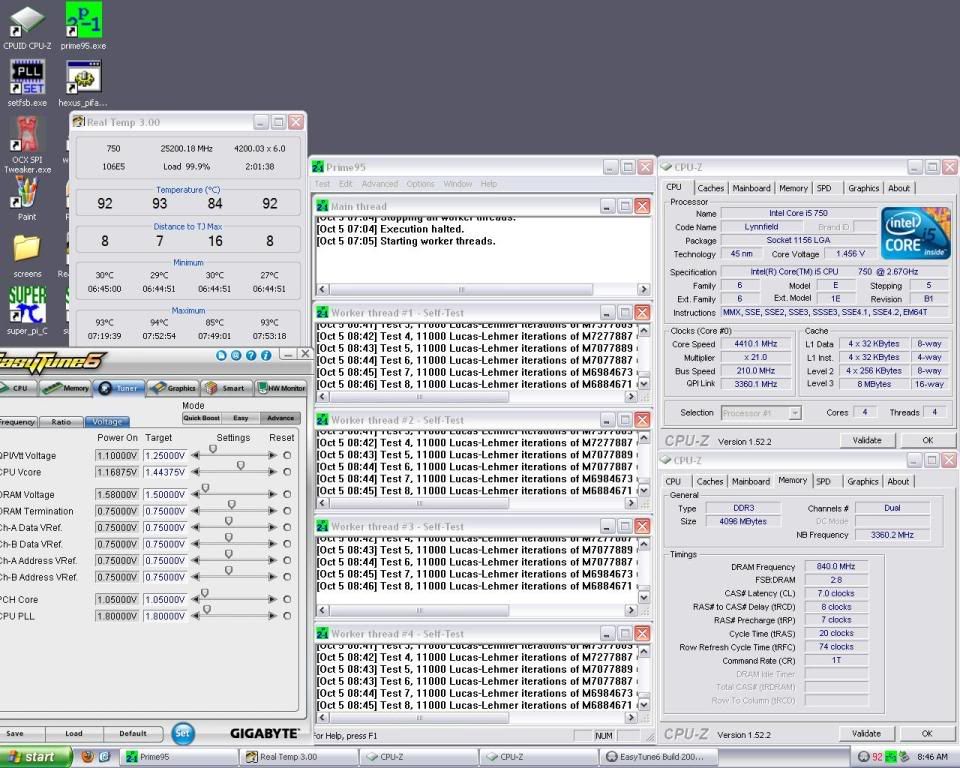Image resolution: width=960 pixels, height=768 pixels.
Task: Select the HW Monitor tab in EasyTune6
Action: (x=281, y=388)
